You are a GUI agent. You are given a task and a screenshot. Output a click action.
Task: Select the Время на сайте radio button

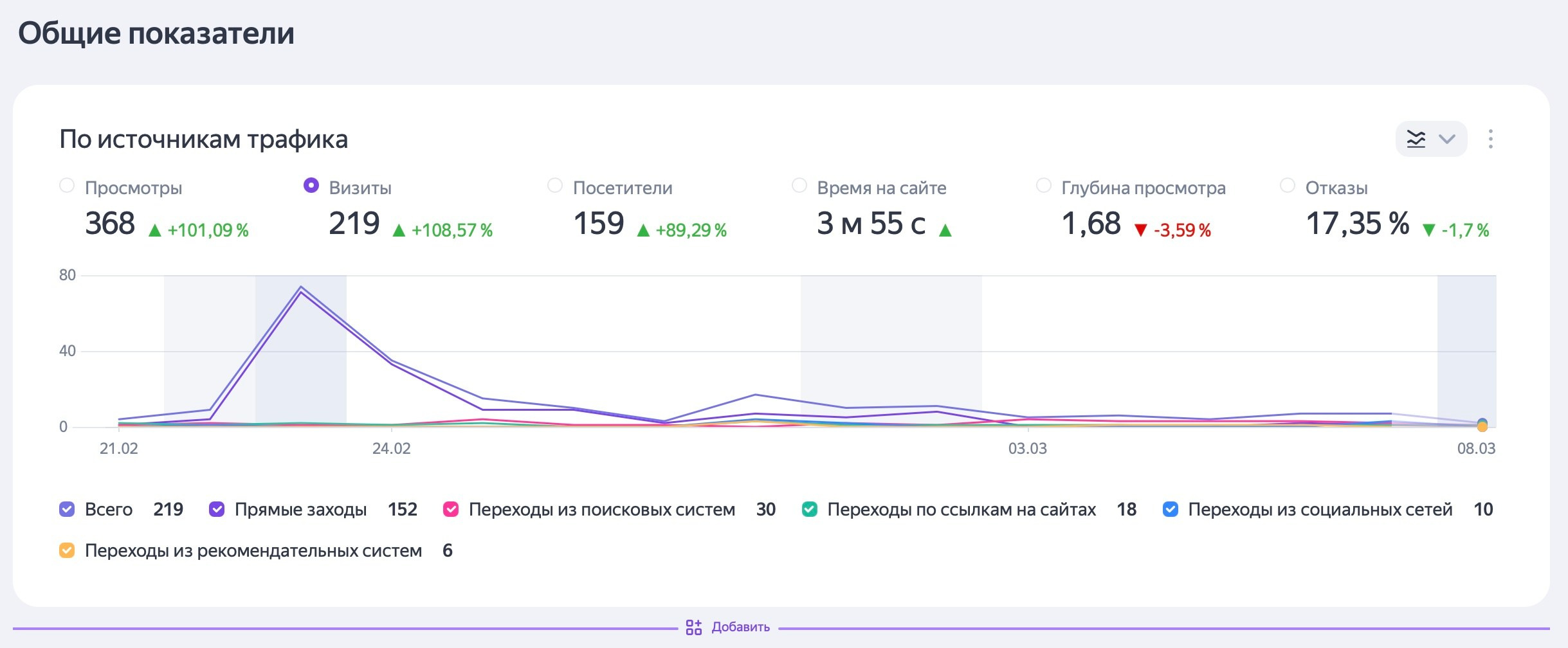(x=799, y=186)
